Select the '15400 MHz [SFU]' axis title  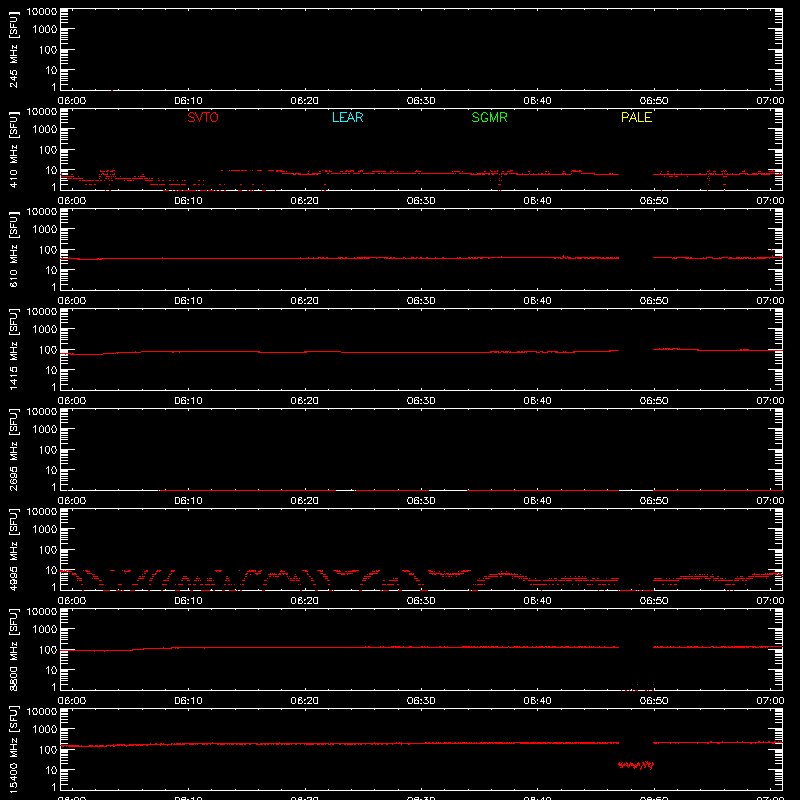[13, 749]
